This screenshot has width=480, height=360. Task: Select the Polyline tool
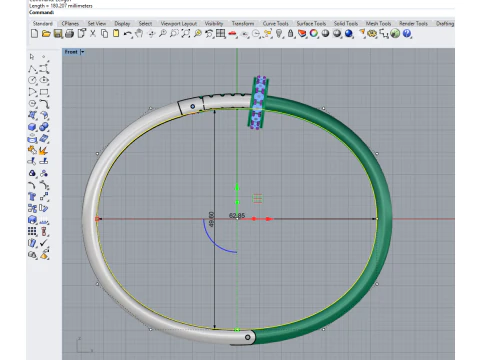[32, 69]
